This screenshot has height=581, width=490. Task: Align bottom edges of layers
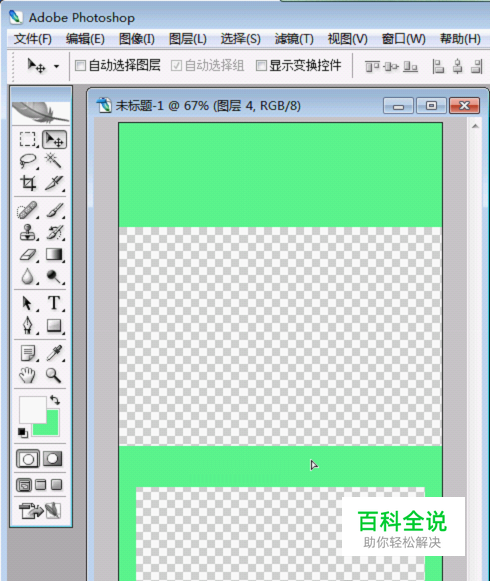410,67
